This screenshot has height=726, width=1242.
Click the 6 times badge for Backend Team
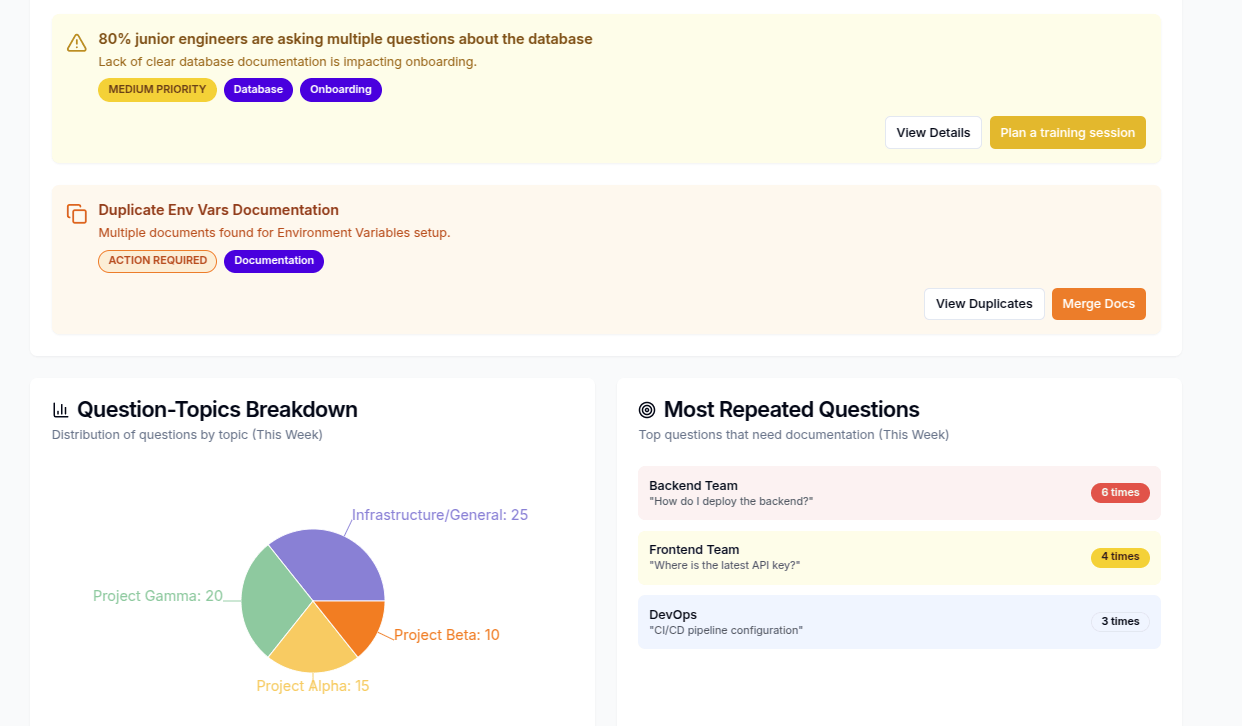(x=1120, y=492)
